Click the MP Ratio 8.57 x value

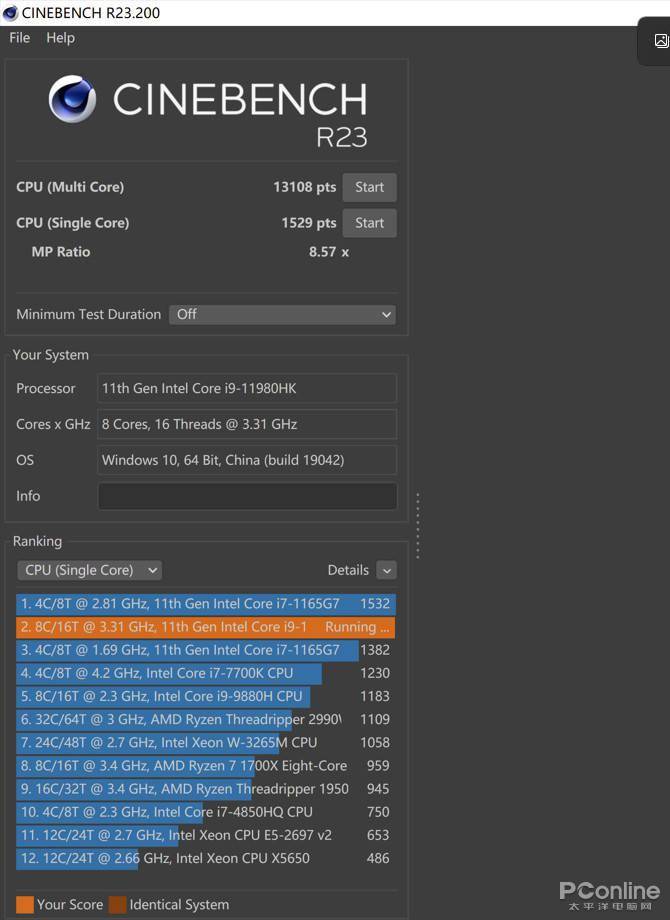[x=329, y=252]
